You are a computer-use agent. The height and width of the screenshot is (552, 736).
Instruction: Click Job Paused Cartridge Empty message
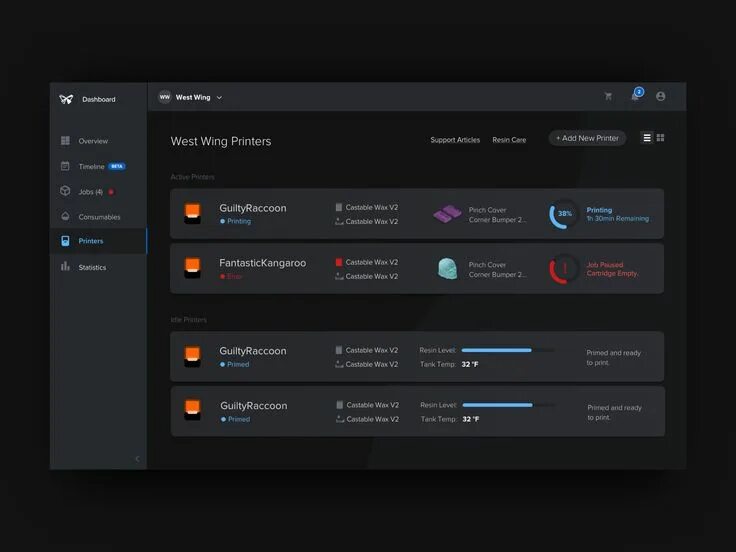(x=612, y=269)
